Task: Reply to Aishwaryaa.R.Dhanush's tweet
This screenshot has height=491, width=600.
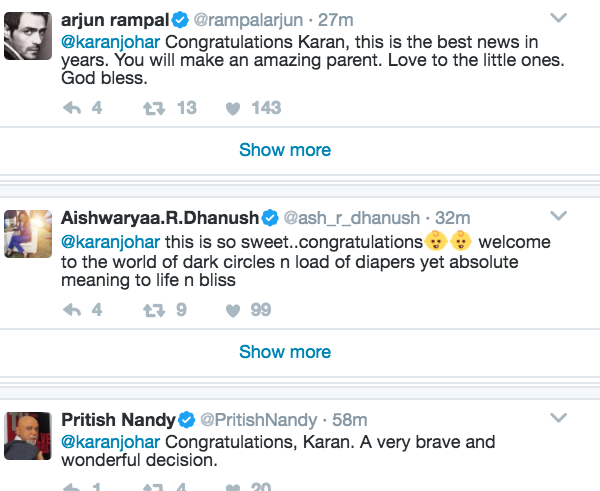Action: (x=71, y=310)
